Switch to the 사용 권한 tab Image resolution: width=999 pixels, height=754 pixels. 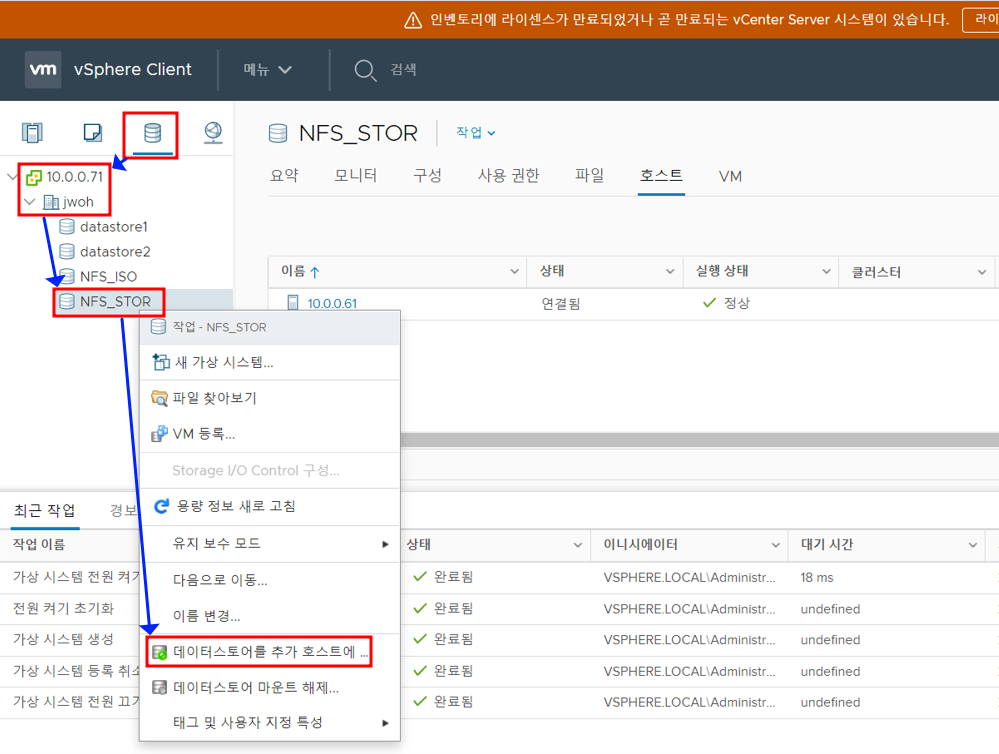tap(508, 175)
